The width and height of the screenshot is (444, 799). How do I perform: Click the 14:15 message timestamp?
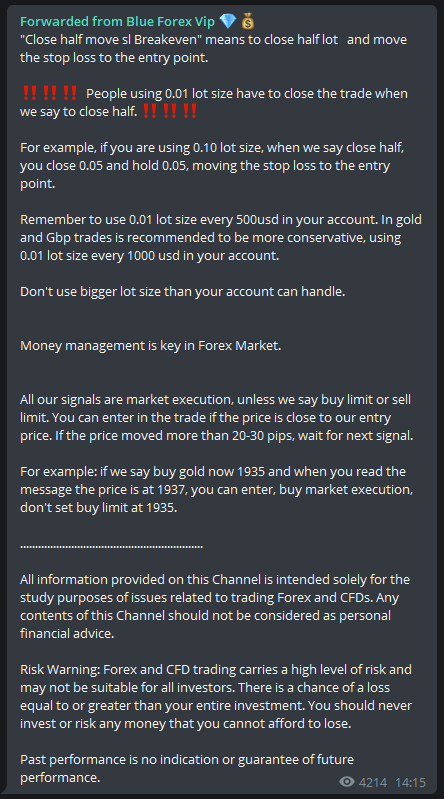412,782
